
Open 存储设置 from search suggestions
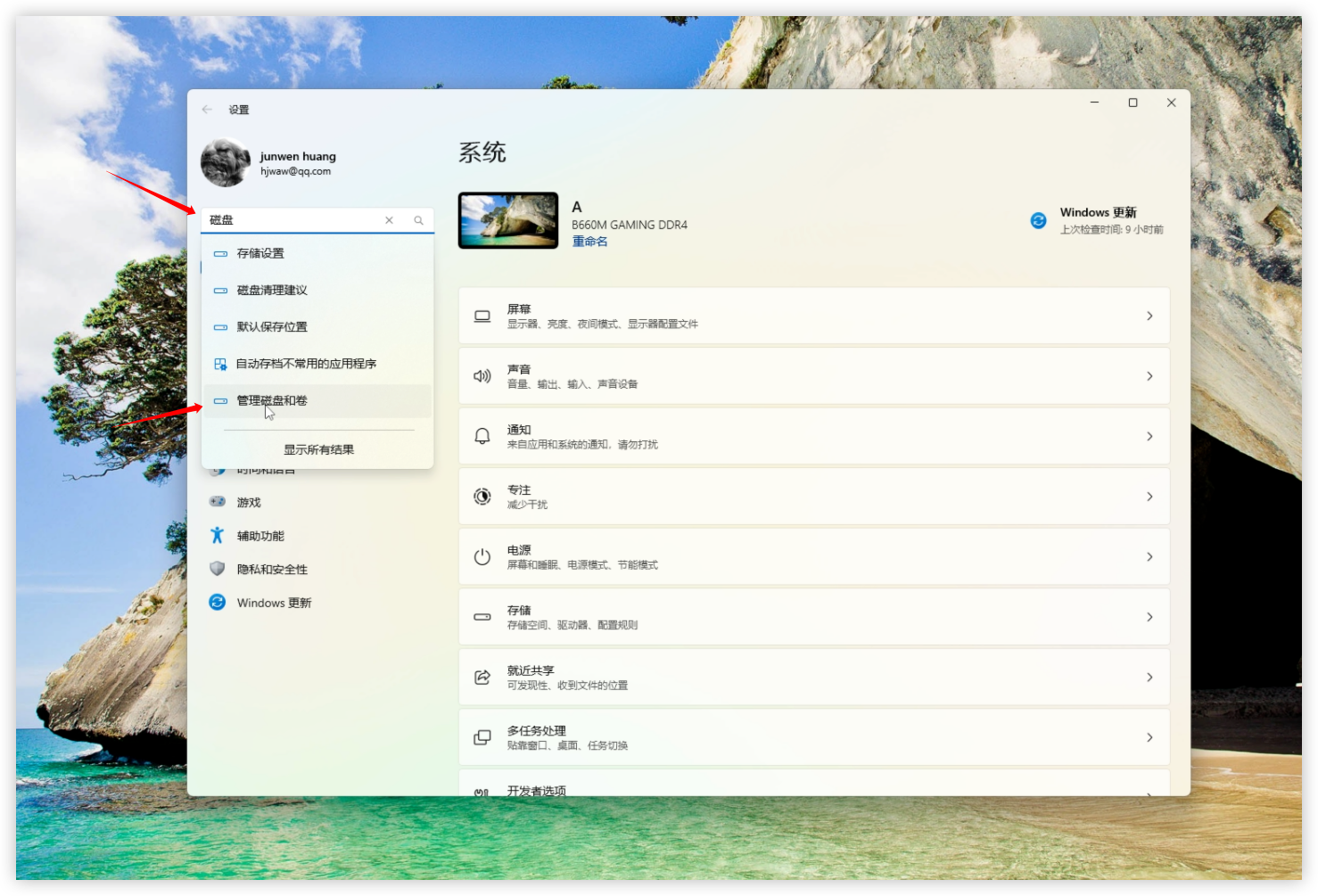(x=260, y=253)
